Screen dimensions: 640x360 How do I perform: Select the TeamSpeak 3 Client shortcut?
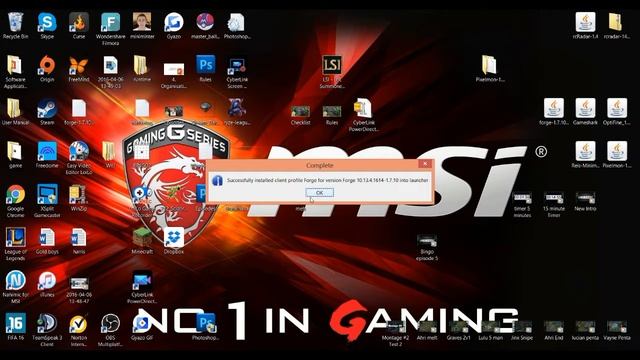pos(47,330)
